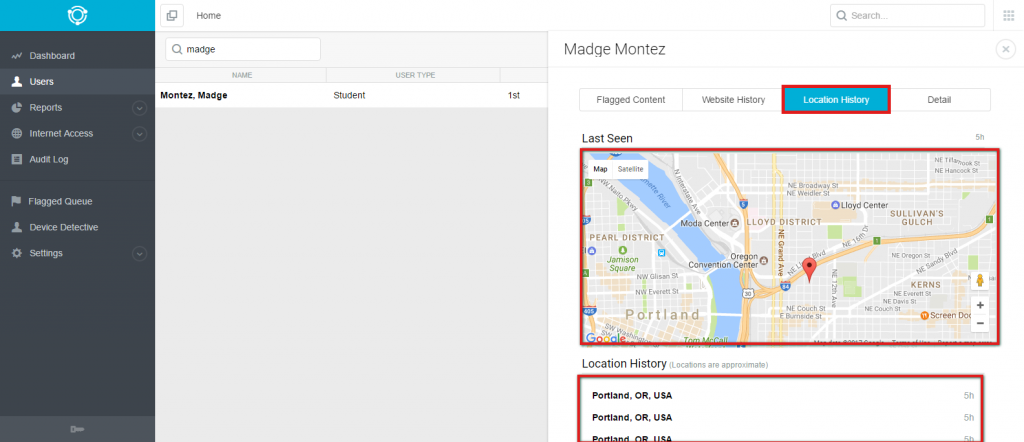1024x442 pixels.
Task: Expand the Reports submenu chevron
Action: 139,108
